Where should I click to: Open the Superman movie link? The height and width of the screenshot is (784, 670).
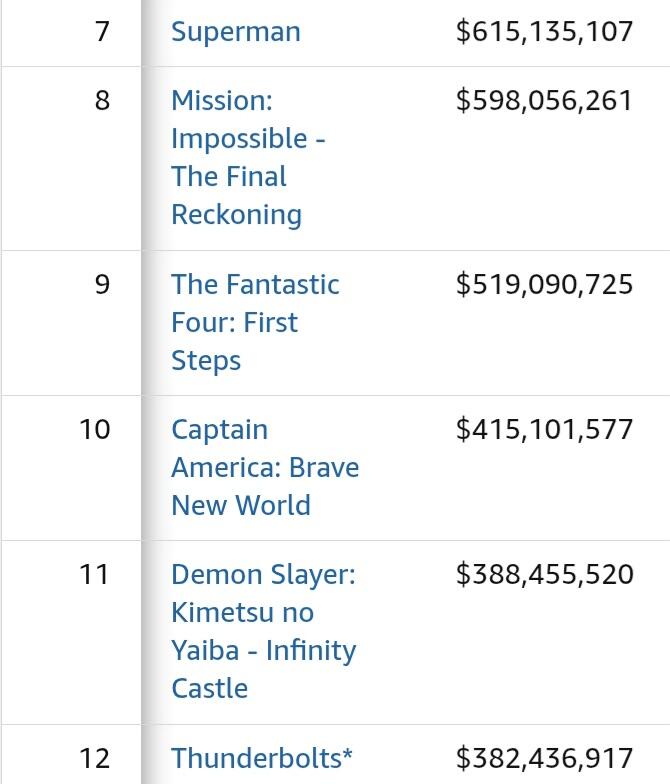coord(235,31)
